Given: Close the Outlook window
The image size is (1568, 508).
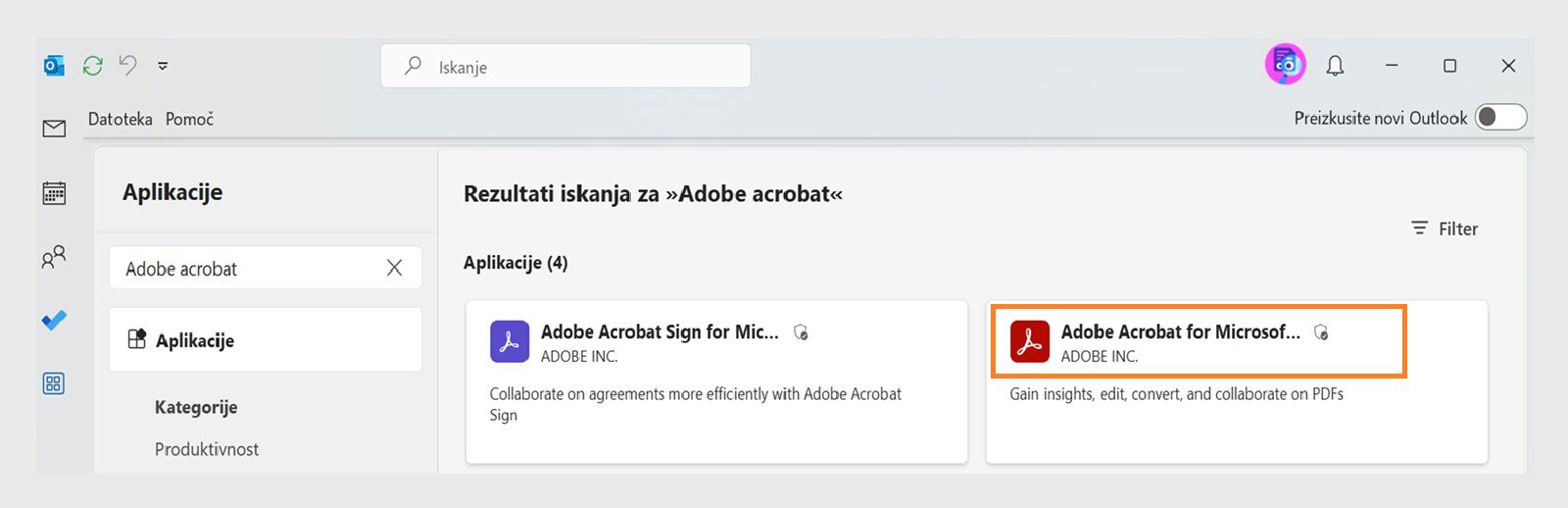Looking at the screenshot, I should (1508, 66).
